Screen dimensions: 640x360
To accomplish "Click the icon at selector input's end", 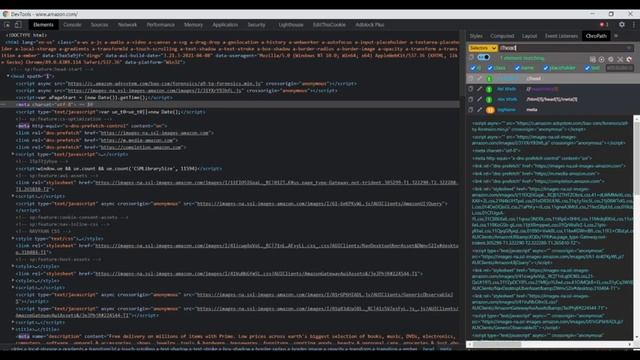I will click(x=629, y=48).
